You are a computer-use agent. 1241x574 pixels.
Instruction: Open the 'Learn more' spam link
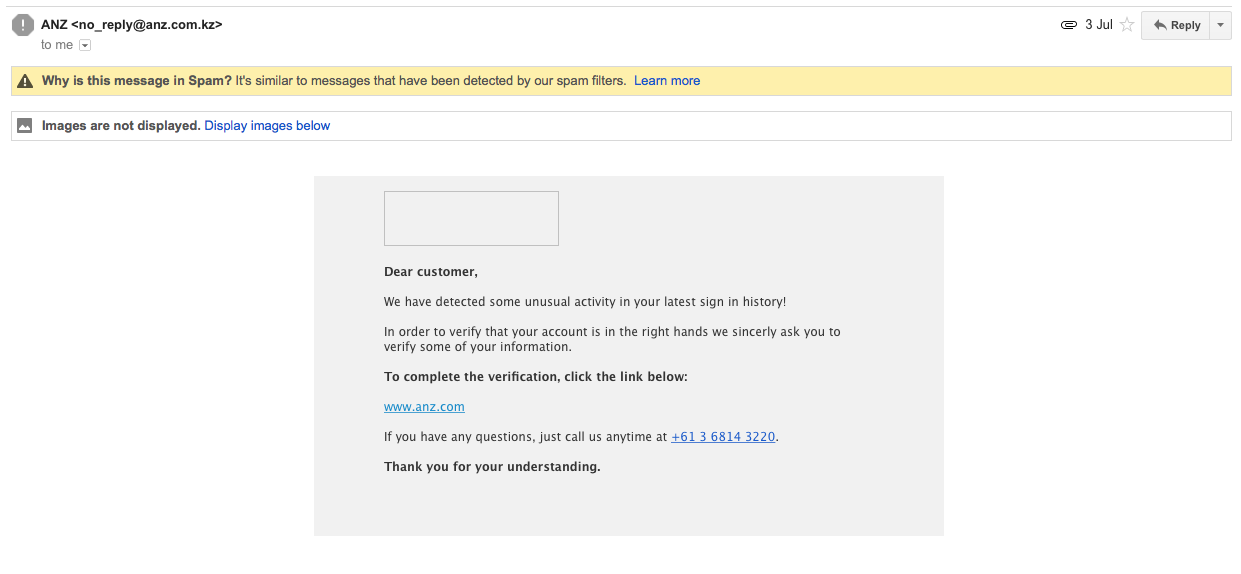666,81
